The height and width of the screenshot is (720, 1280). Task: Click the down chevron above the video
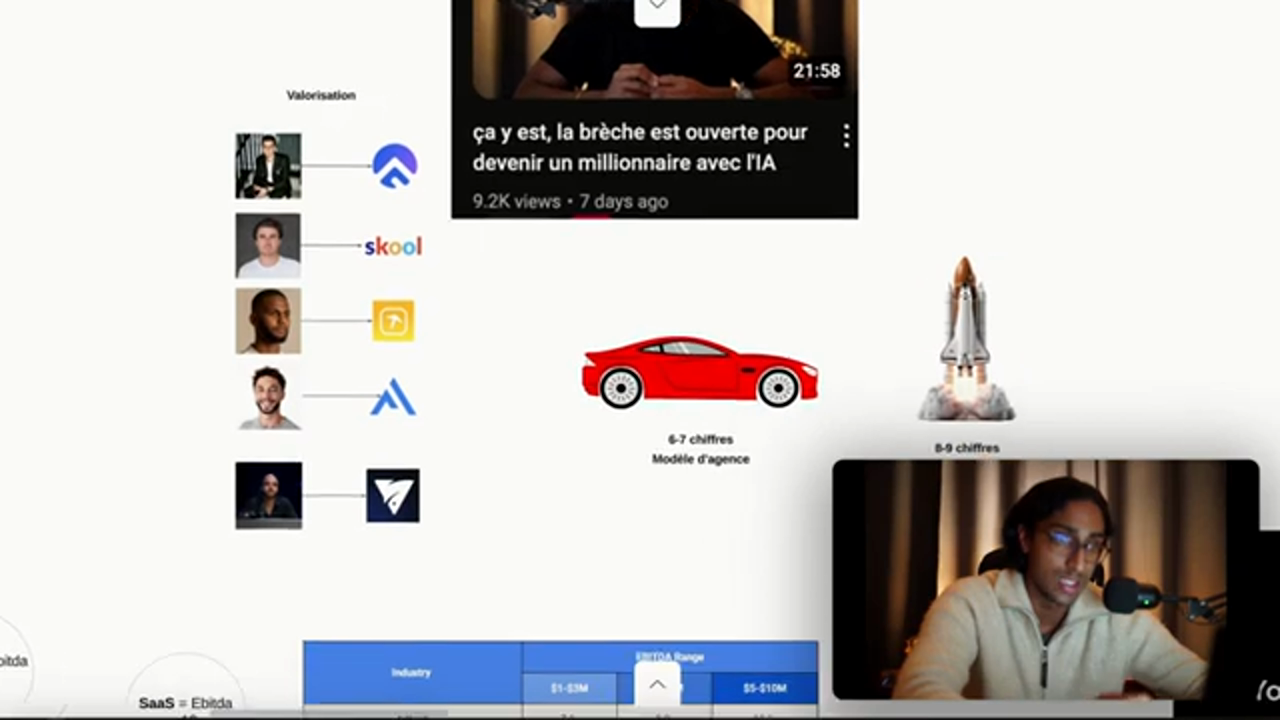(x=658, y=9)
